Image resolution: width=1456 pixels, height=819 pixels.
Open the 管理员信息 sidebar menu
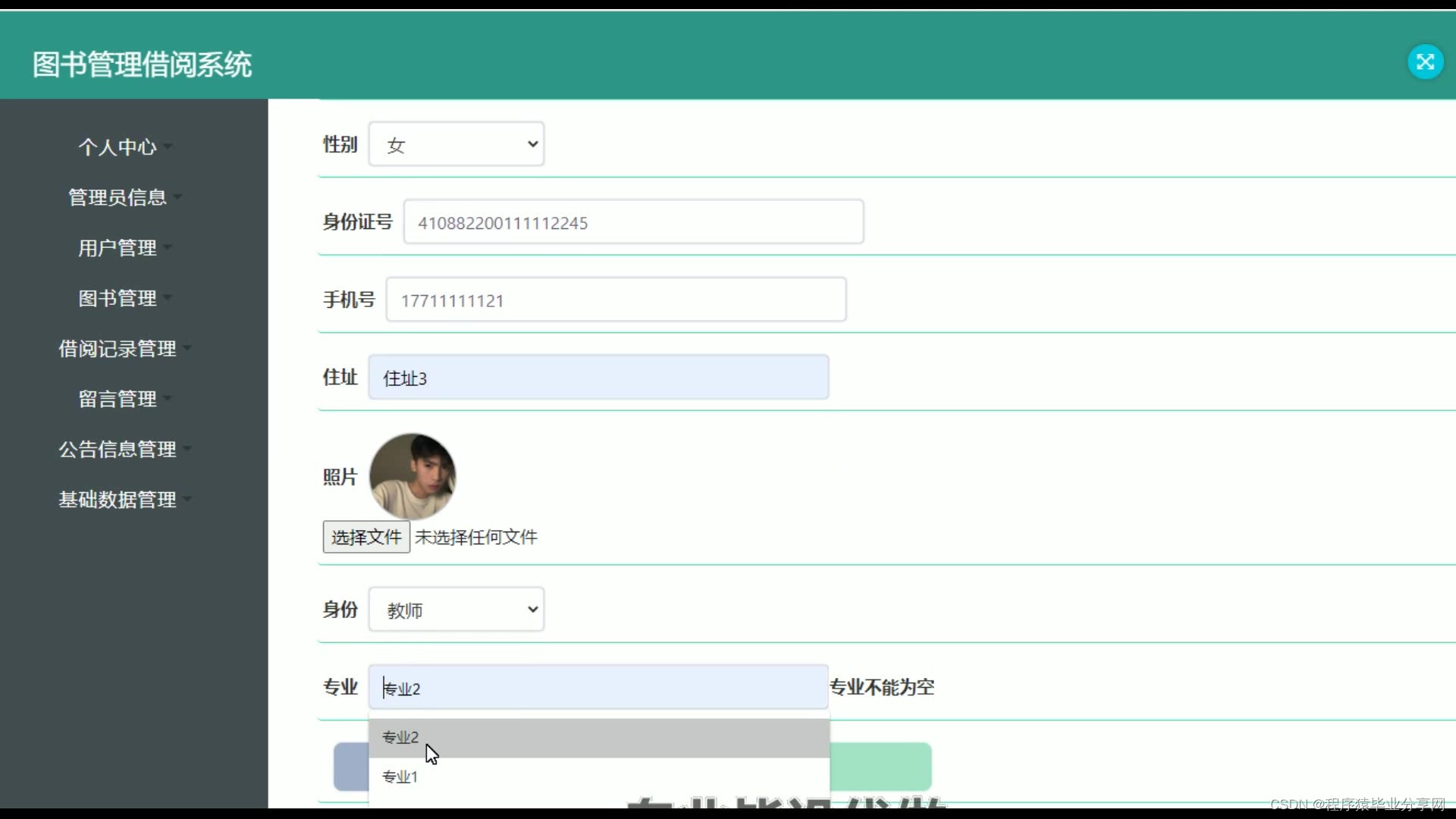pos(118,197)
